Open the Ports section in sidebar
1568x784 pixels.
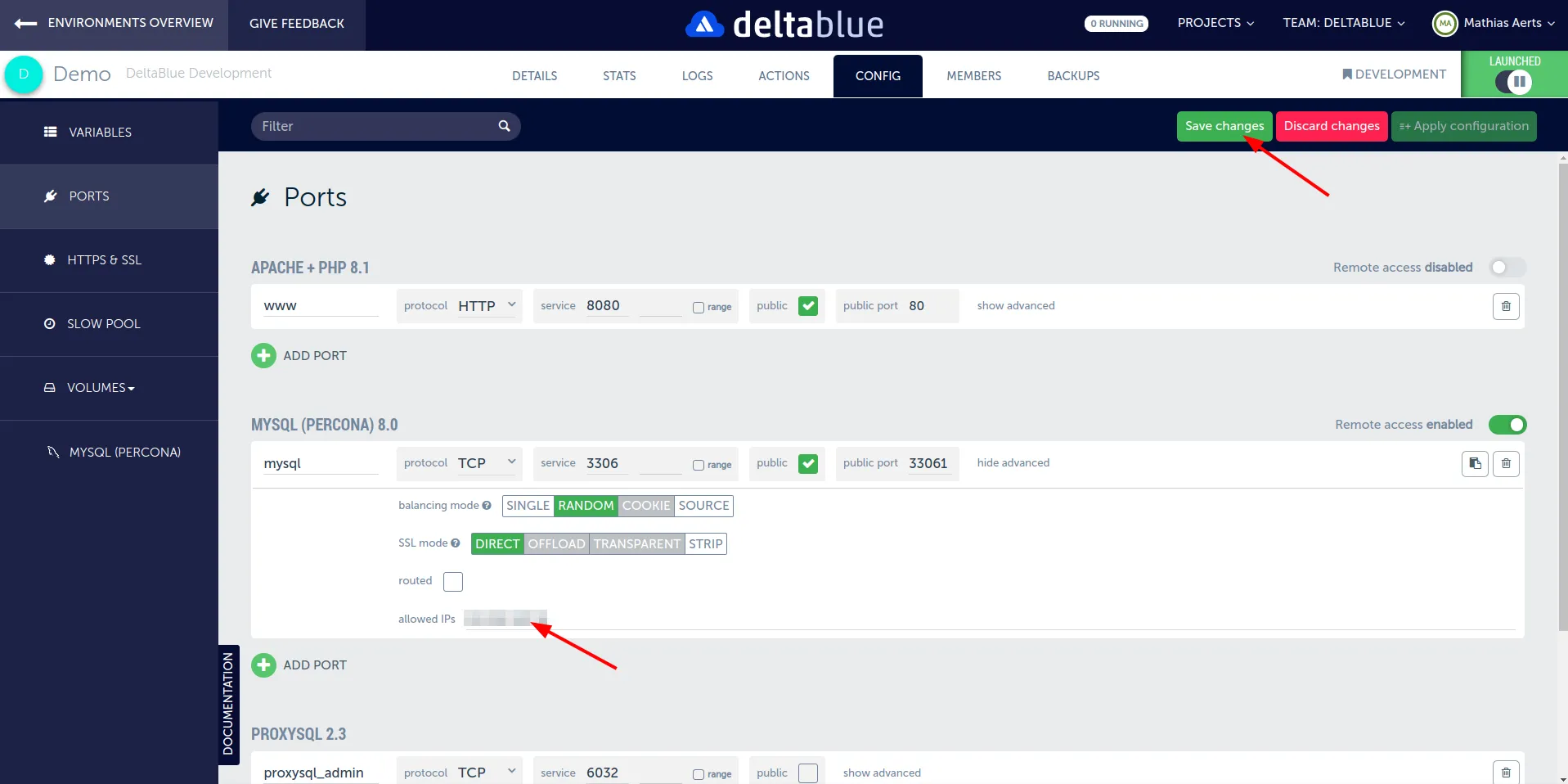tap(90, 196)
